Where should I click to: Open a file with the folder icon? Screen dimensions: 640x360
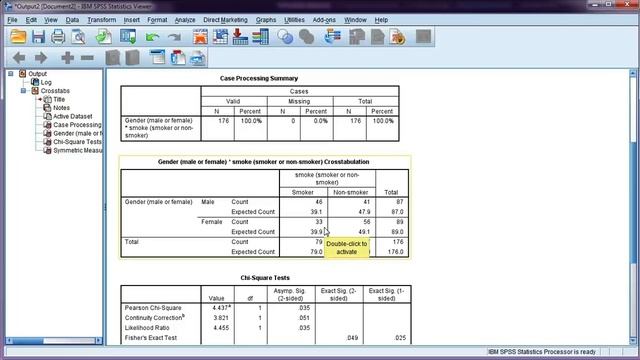click(x=18, y=37)
